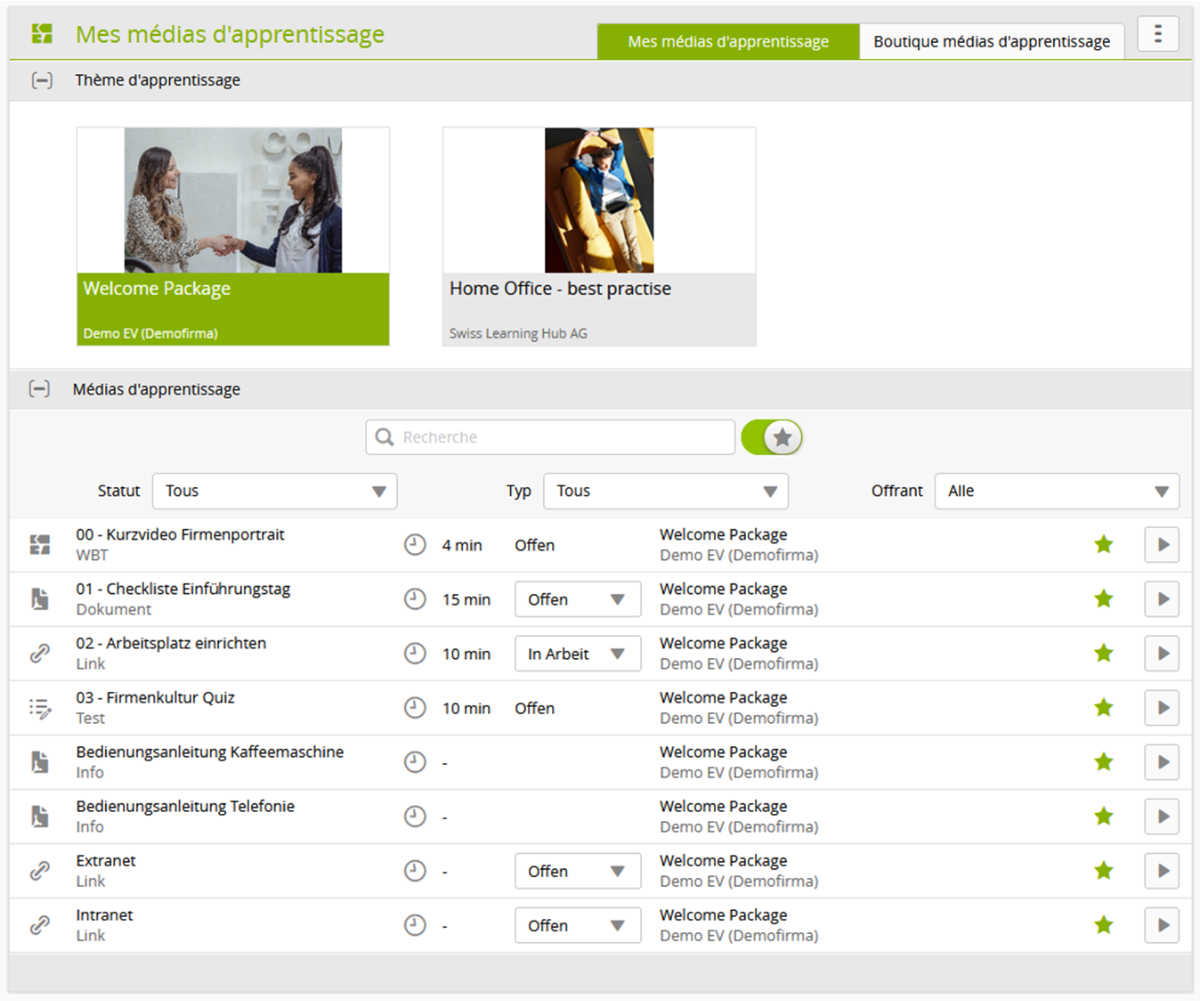The width and height of the screenshot is (1200, 1001).
Task: Open the three-dot options menu
Action: coord(1158,34)
